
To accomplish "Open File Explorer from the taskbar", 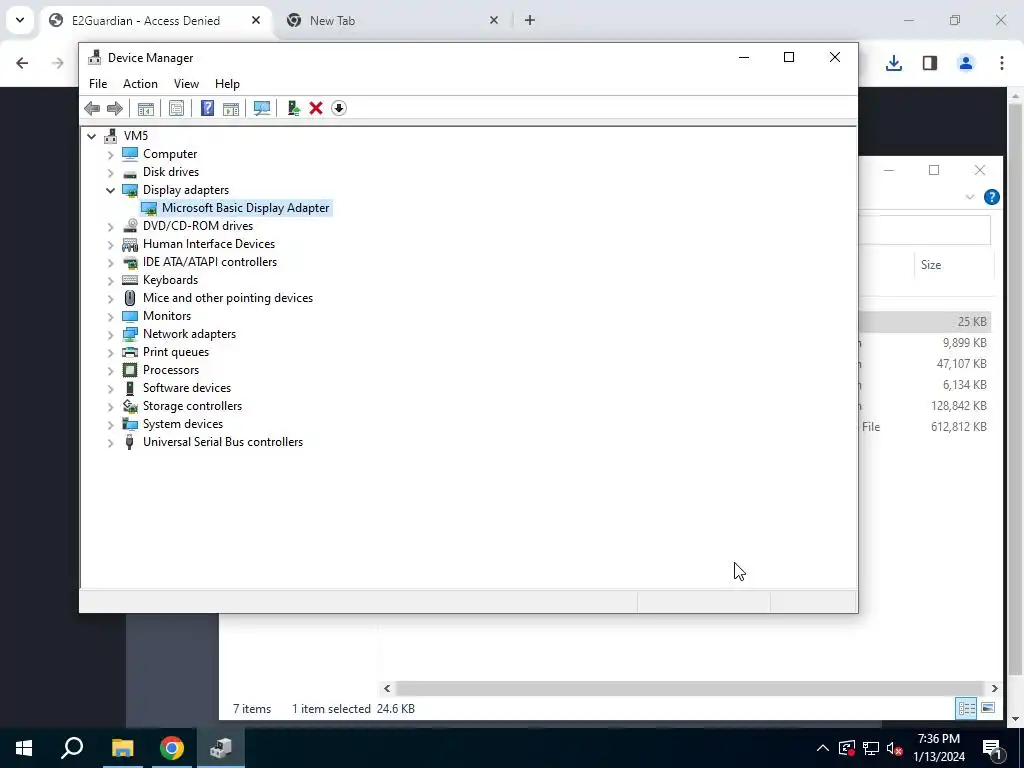I will pyautogui.click(x=122, y=748).
